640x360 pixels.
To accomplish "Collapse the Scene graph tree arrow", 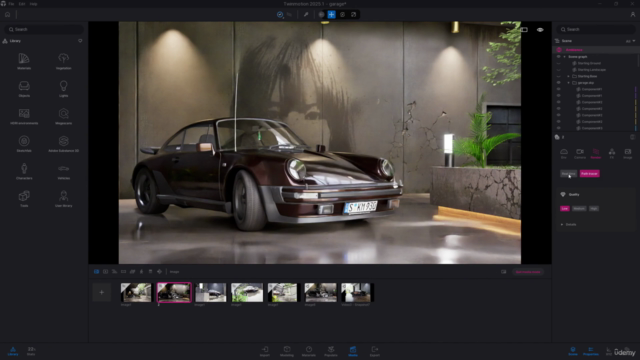I will (x=564, y=57).
